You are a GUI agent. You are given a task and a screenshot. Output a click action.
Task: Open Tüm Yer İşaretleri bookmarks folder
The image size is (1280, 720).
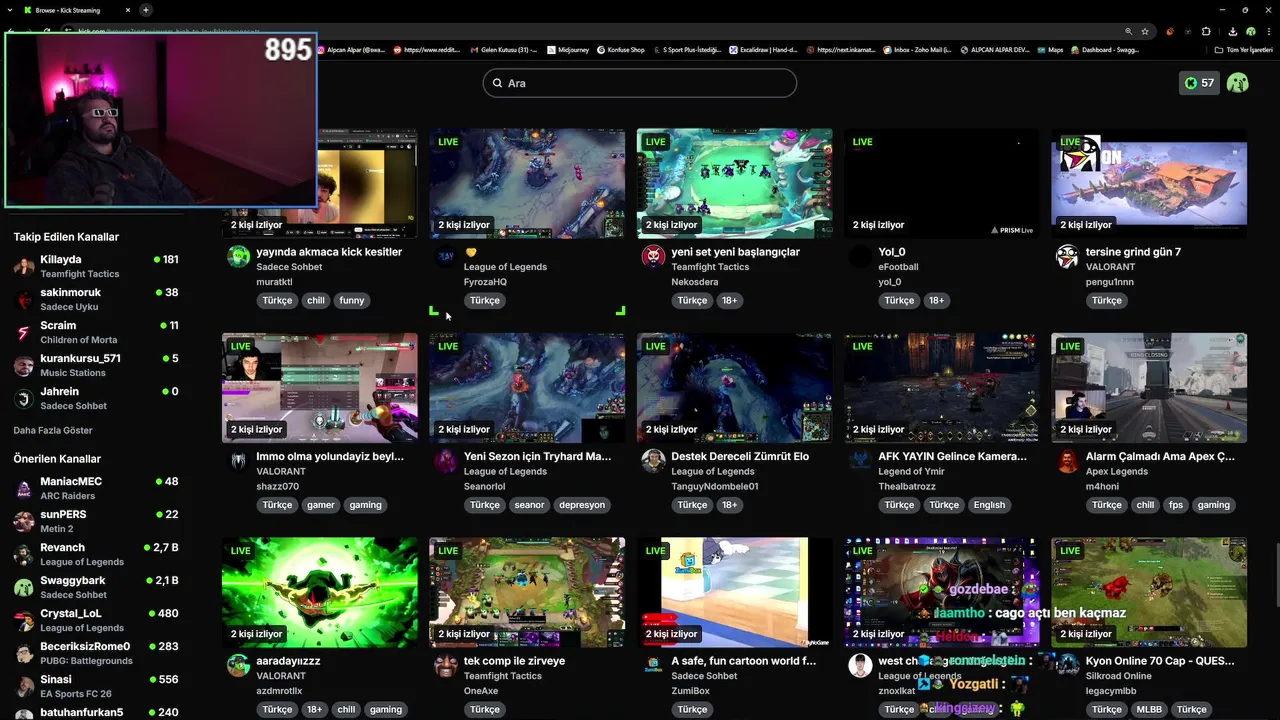1243,49
